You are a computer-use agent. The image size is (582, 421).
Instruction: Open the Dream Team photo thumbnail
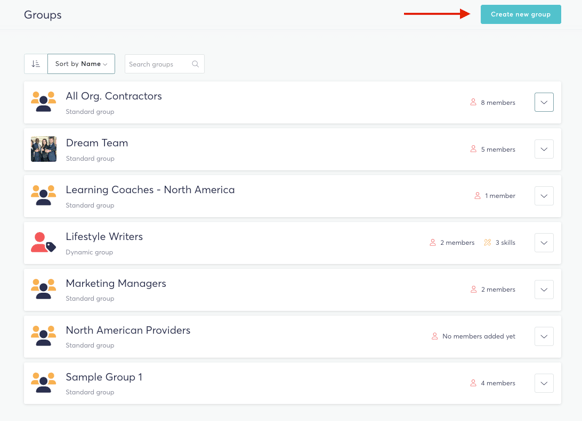point(44,149)
